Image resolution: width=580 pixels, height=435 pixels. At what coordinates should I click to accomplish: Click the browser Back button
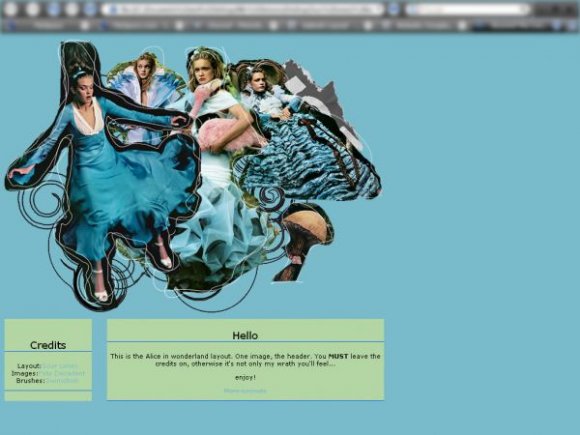click(11, 9)
